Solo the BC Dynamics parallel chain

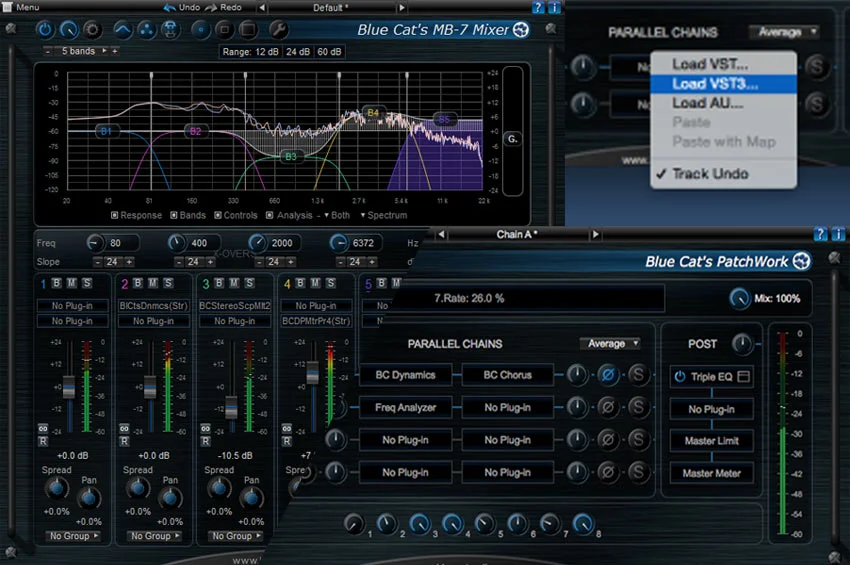[638, 375]
